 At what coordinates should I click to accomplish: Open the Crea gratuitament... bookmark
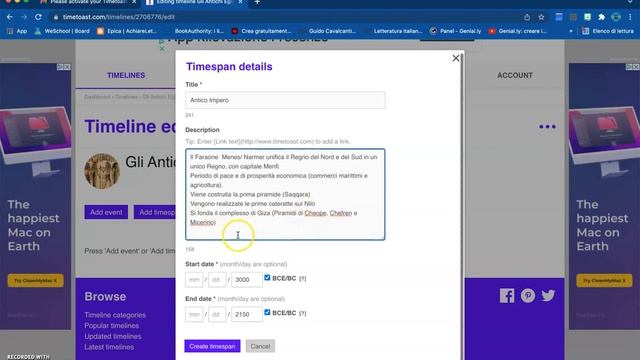[261, 31]
